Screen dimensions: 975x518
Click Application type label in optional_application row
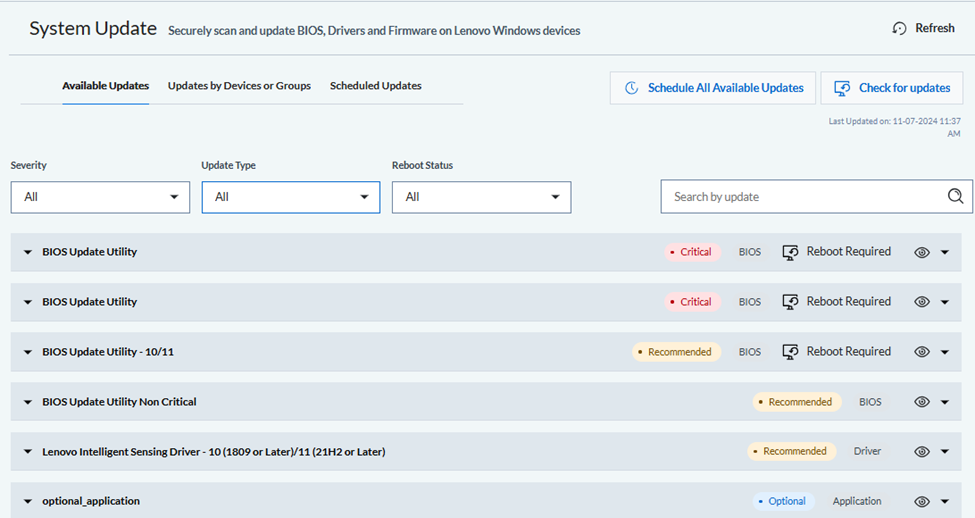[857, 501]
